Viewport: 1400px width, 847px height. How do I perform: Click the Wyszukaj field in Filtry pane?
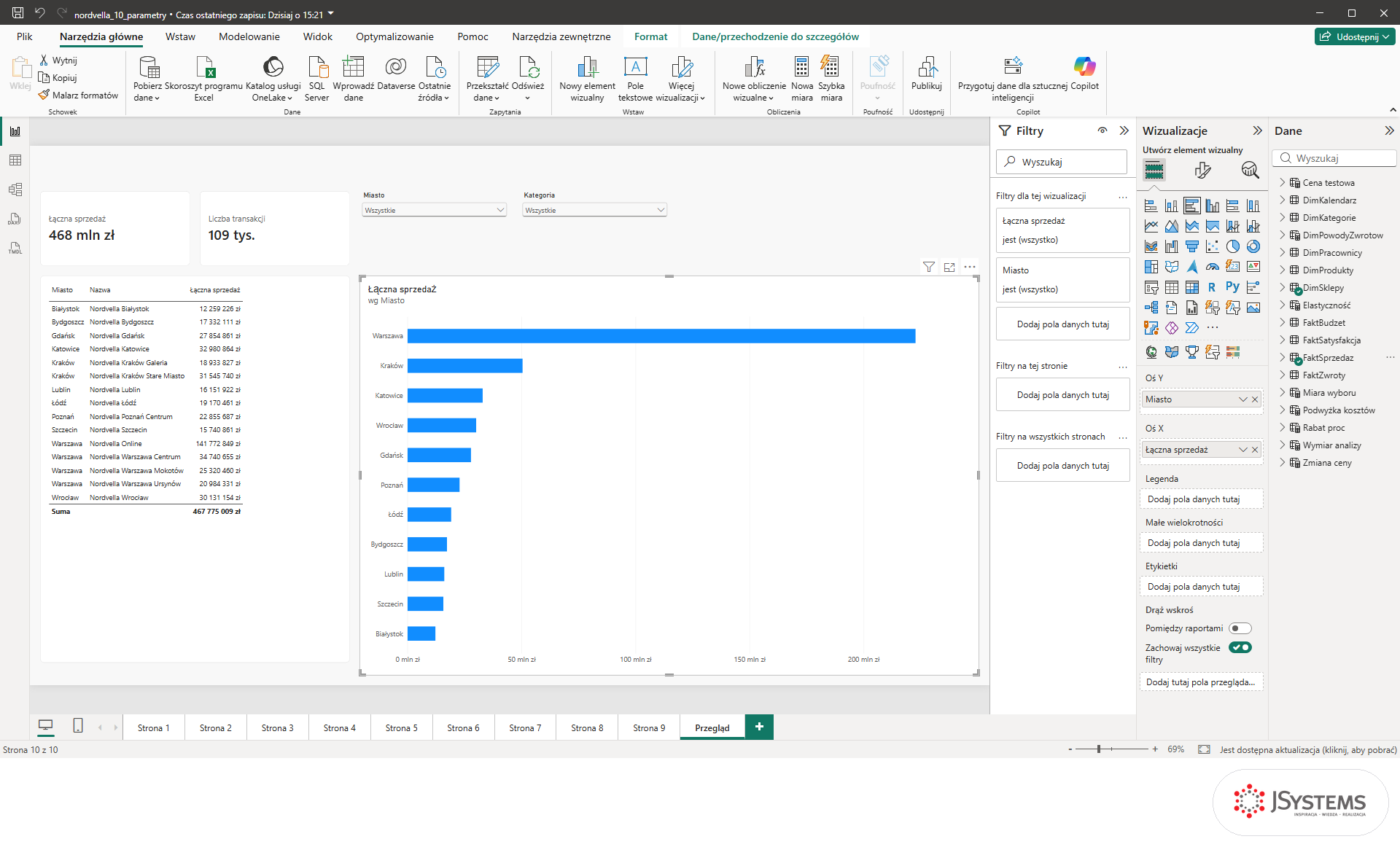(1062, 162)
